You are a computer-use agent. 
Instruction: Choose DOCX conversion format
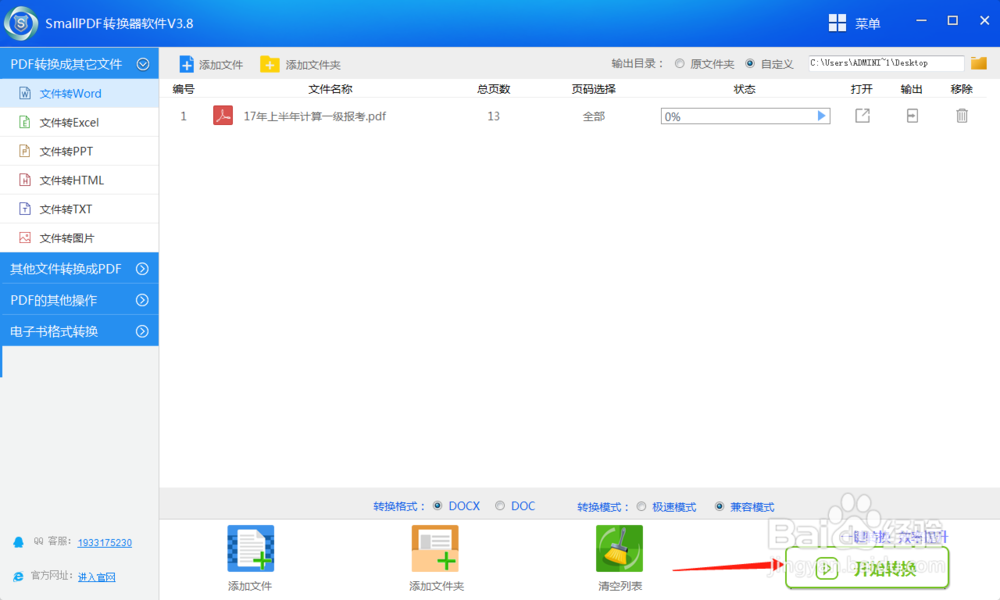pyautogui.click(x=438, y=506)
